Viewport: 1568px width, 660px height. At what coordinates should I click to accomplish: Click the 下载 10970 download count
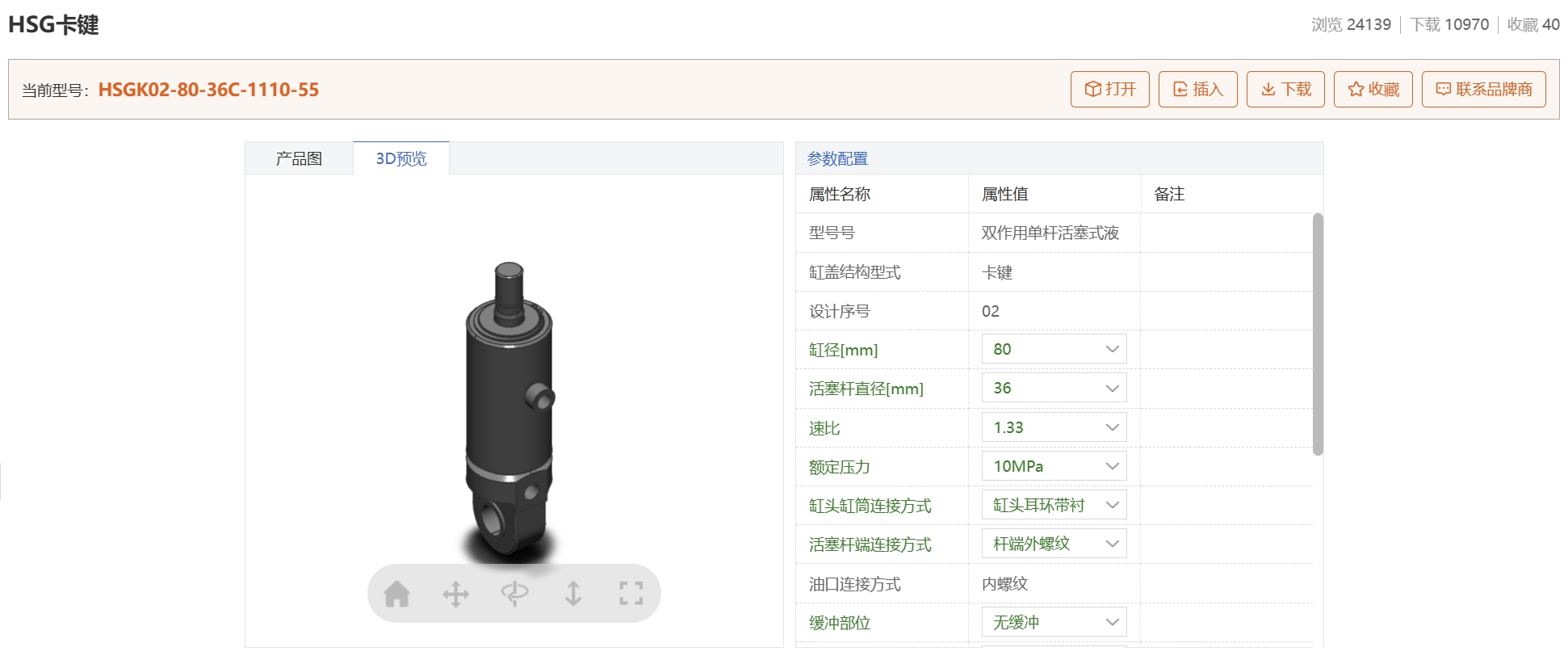(x=1449, y=24)
